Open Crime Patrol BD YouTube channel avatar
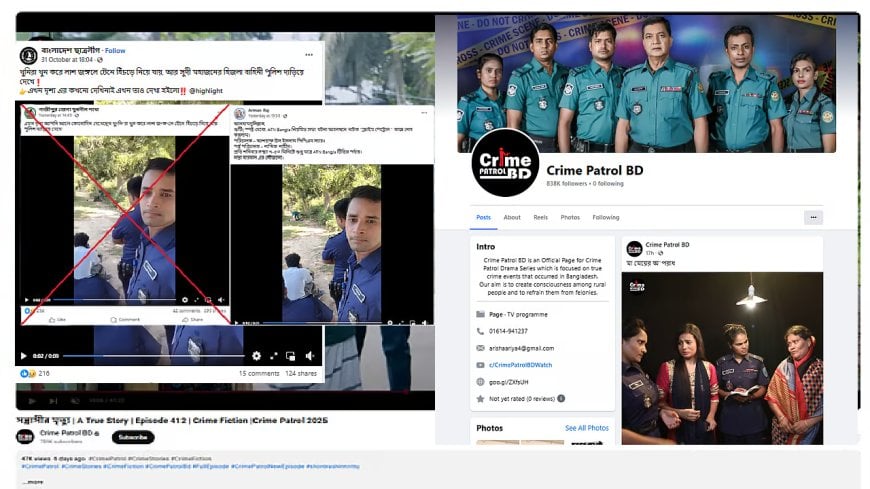The width and height of the screenshot is (870, 489). click(25, 437)
